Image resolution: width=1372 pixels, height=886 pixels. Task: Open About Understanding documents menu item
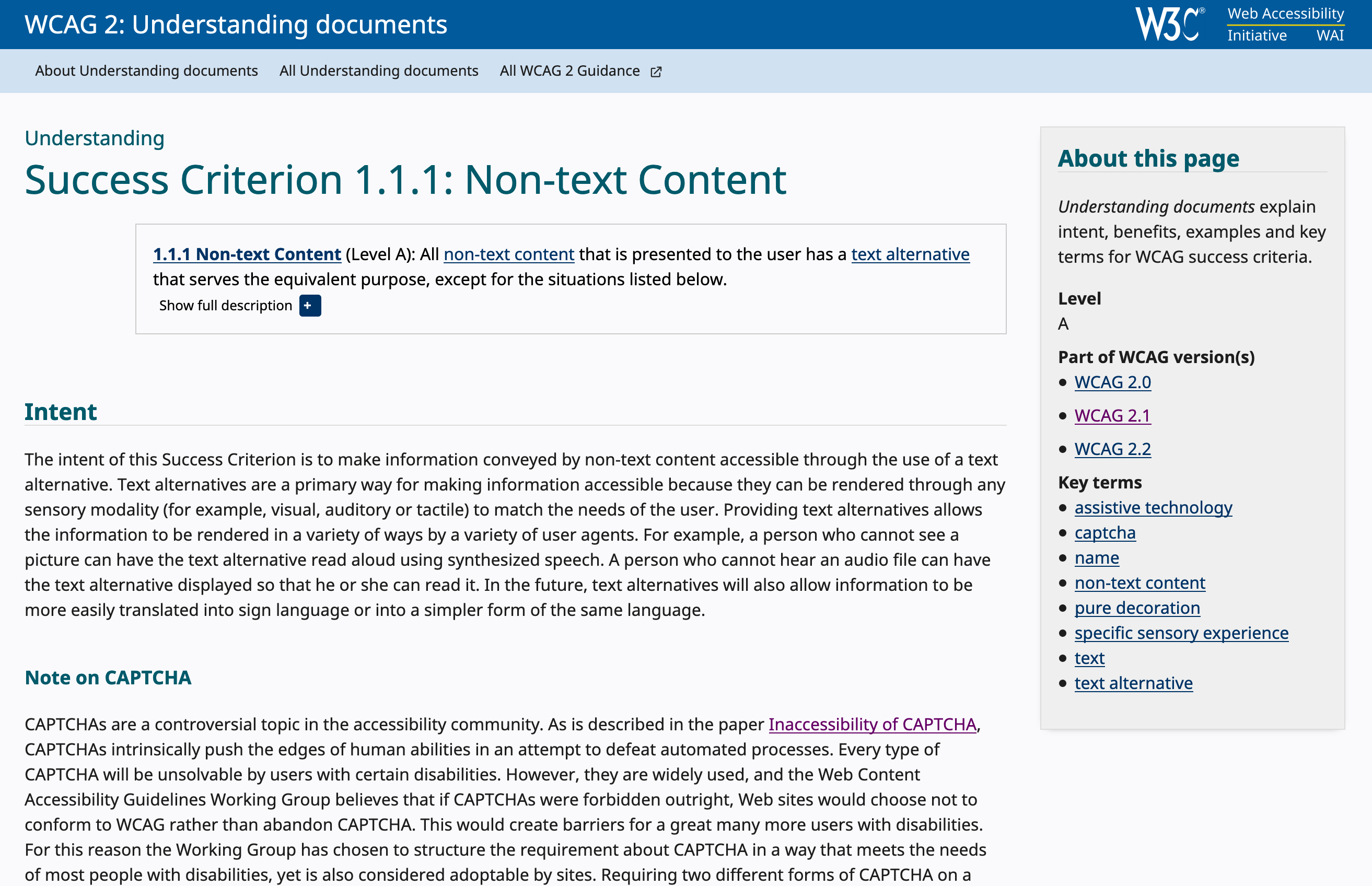tap(146, 71)
